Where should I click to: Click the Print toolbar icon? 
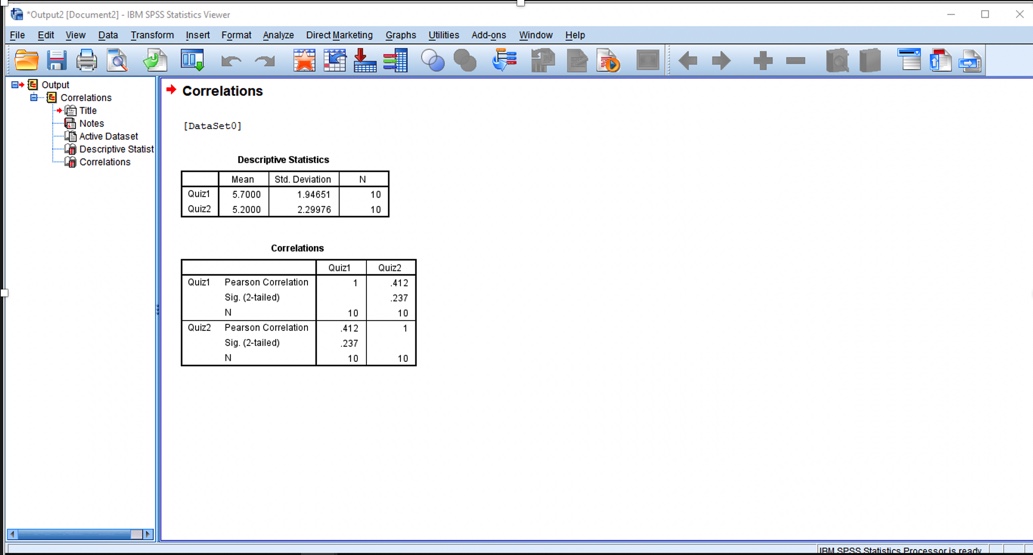pos(86,61)
